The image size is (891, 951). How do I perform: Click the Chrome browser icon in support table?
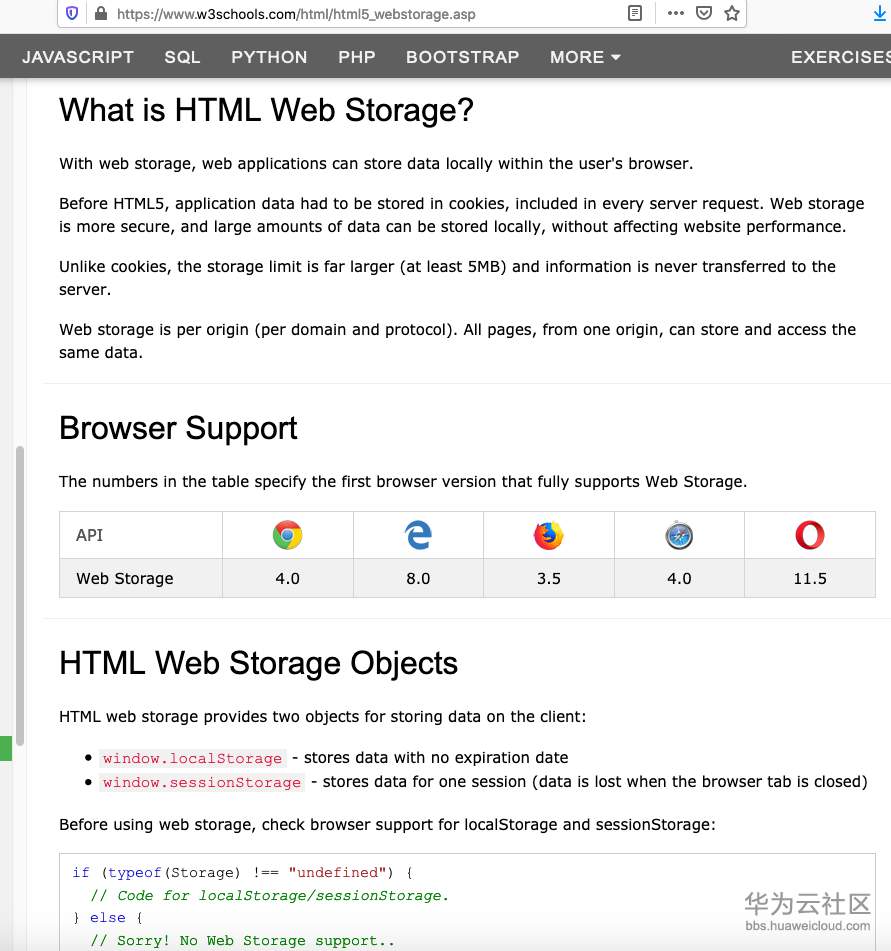tap(287, 534)
